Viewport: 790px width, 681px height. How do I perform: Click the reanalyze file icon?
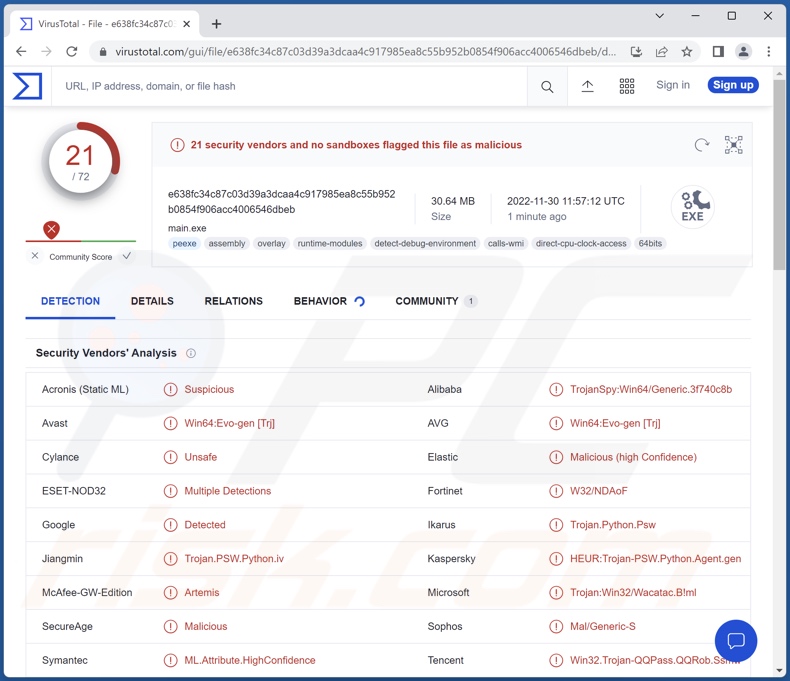tap(701, 145)
